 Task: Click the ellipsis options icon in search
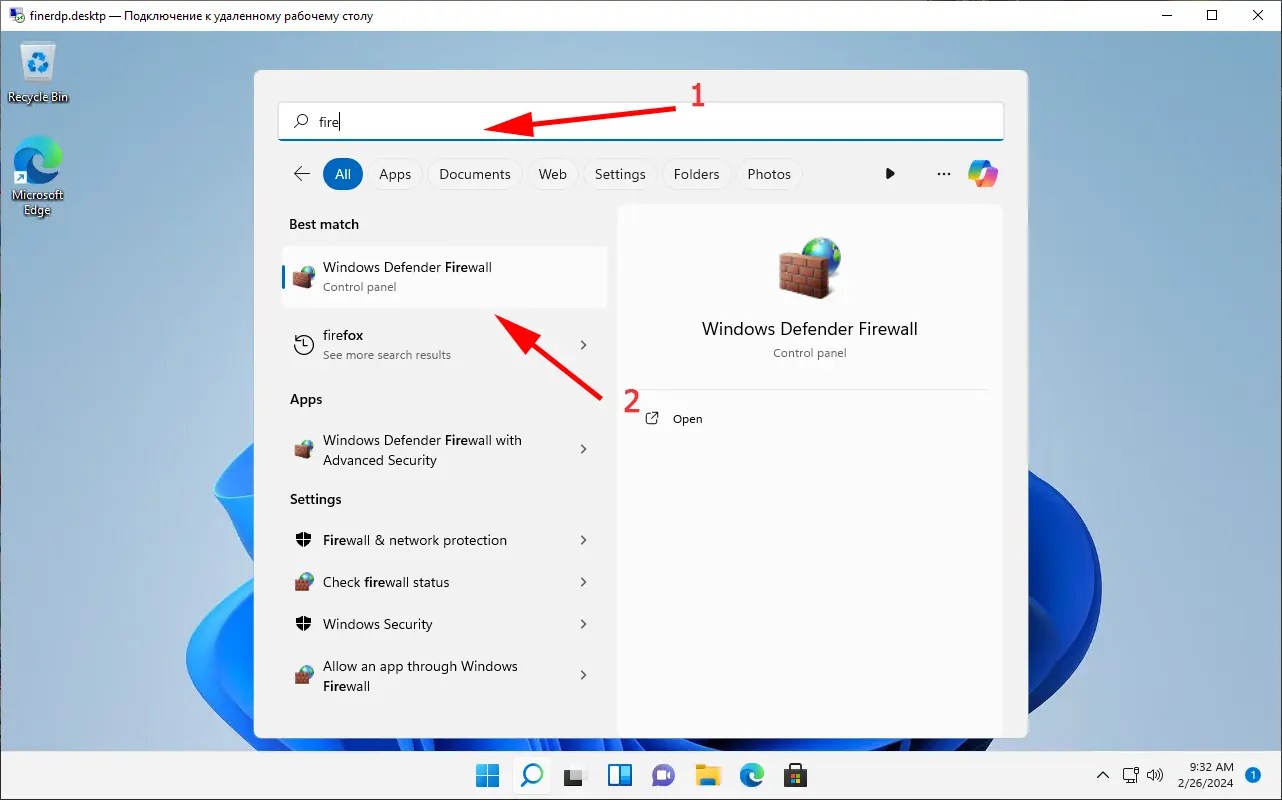(943, 173)
